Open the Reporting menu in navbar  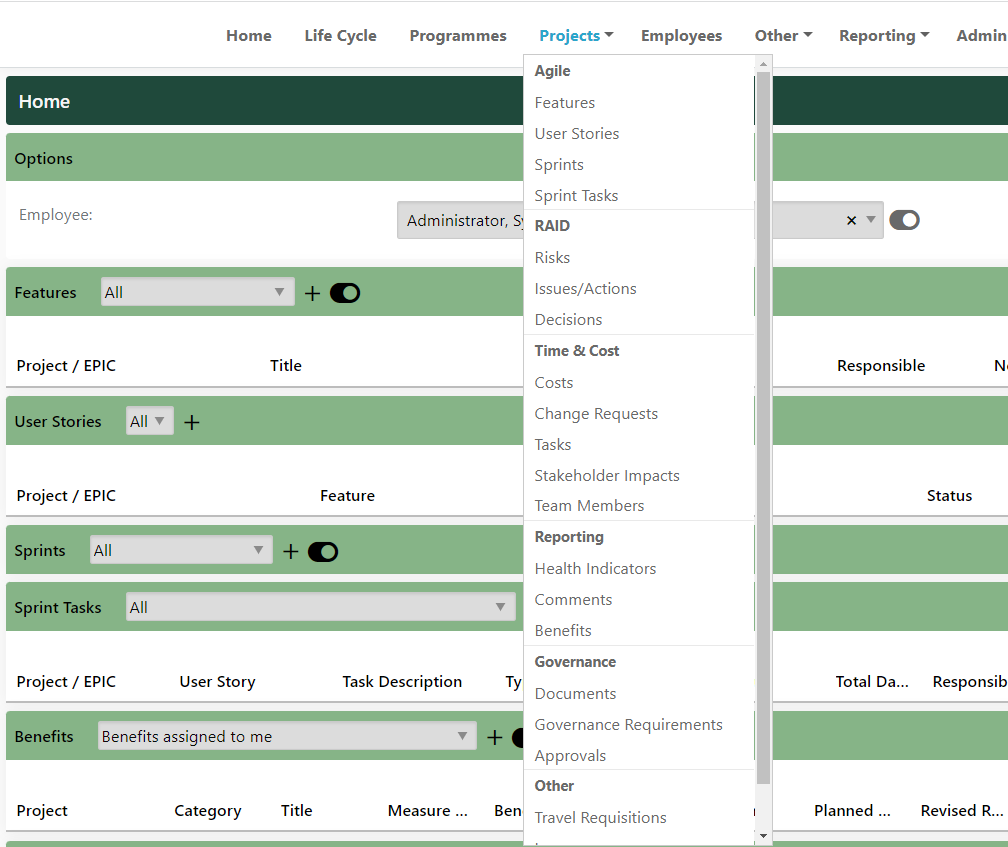pos(883,36)
